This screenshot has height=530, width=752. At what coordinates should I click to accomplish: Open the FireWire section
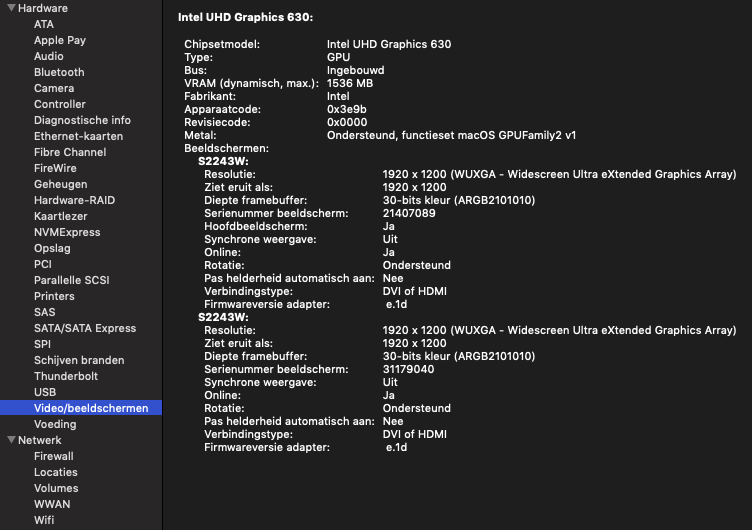click(55, 168)
